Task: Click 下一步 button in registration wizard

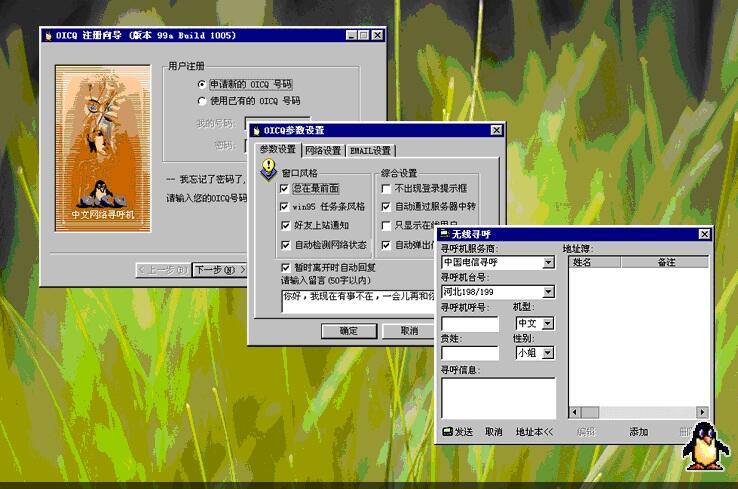Action: [x=220, y=270]
